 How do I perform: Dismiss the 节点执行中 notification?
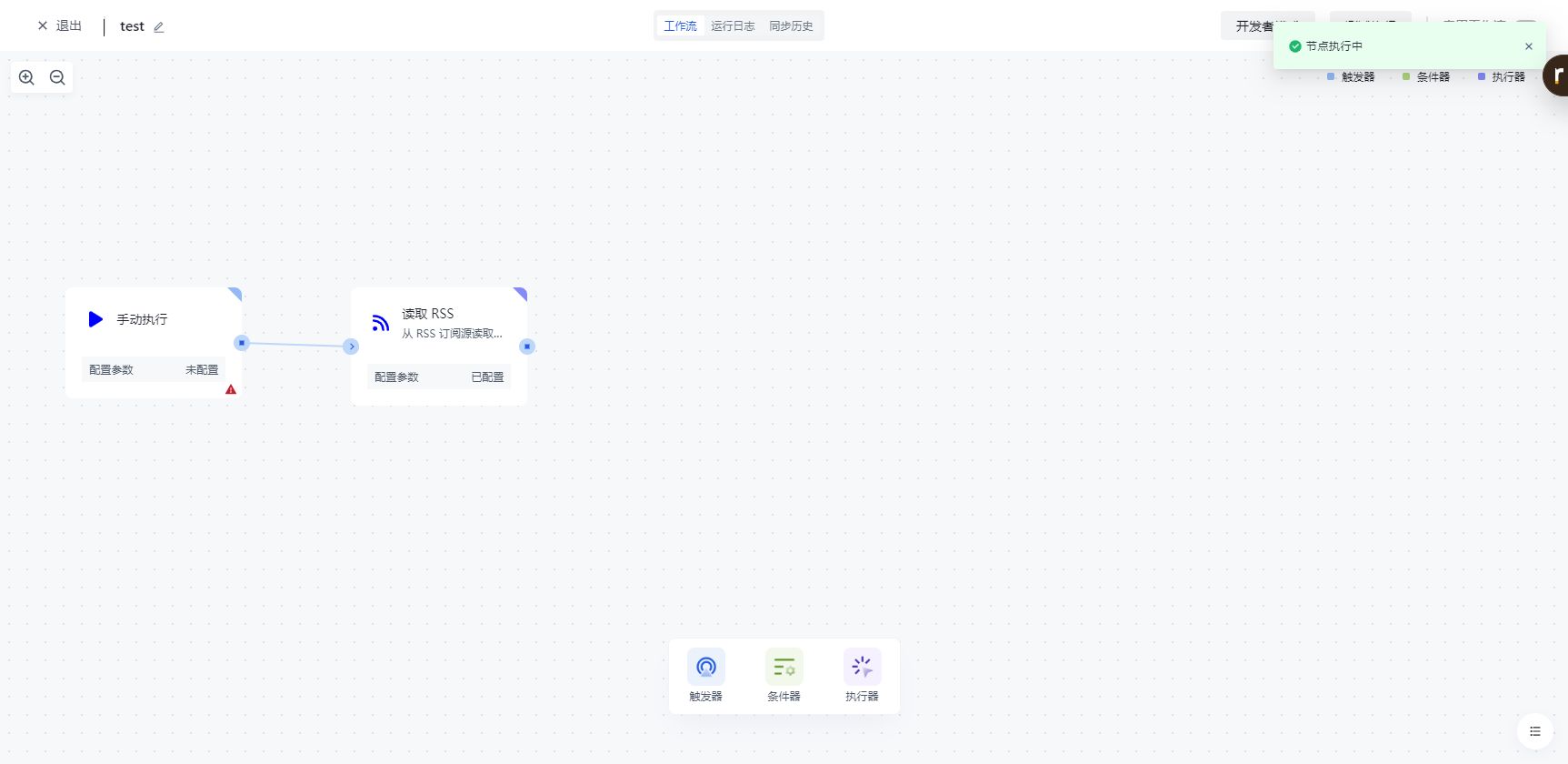1528,46
